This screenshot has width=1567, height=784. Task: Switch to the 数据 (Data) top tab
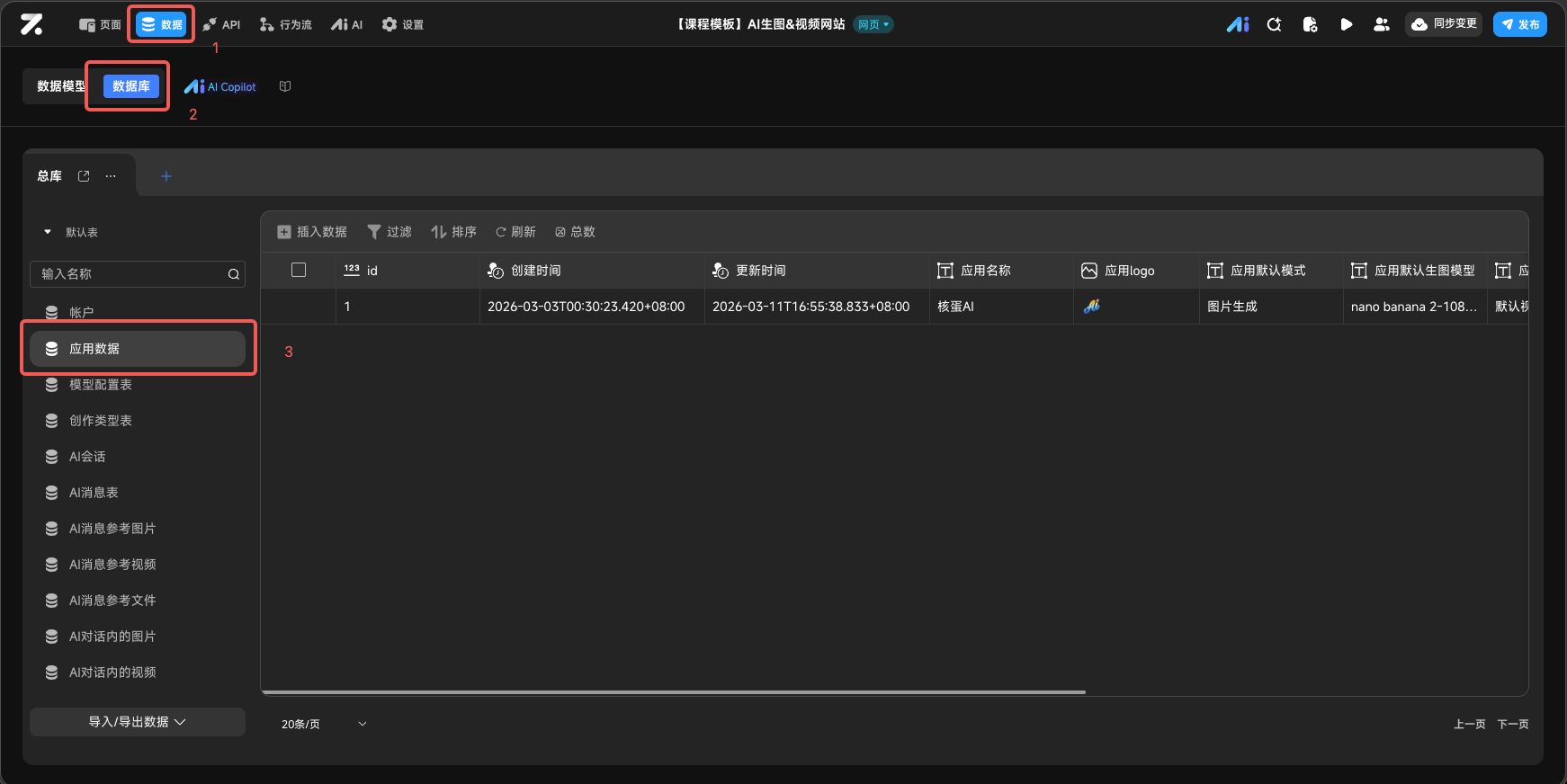[x=161, y=24]
